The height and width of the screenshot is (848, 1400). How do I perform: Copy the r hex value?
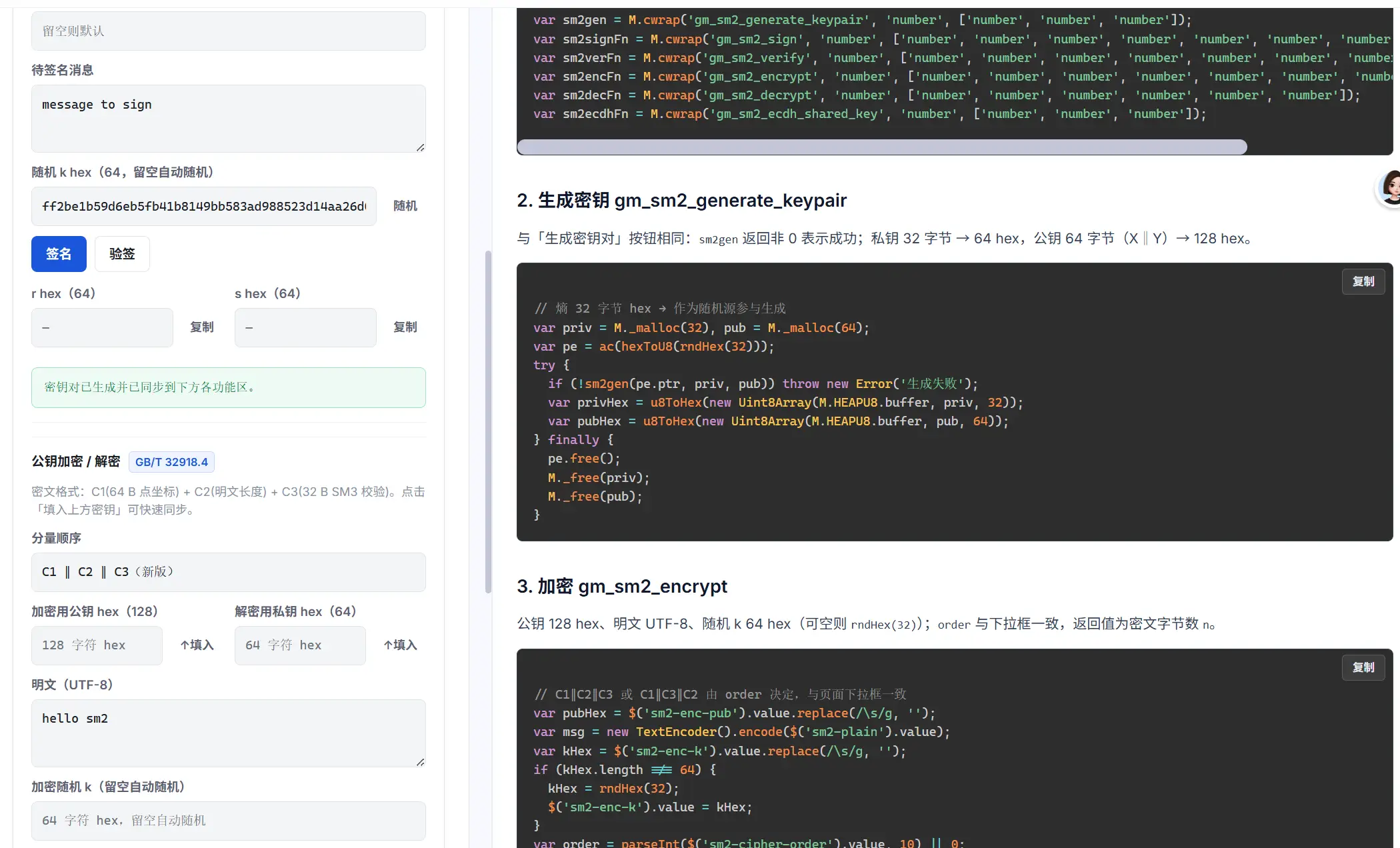(202, 327)
